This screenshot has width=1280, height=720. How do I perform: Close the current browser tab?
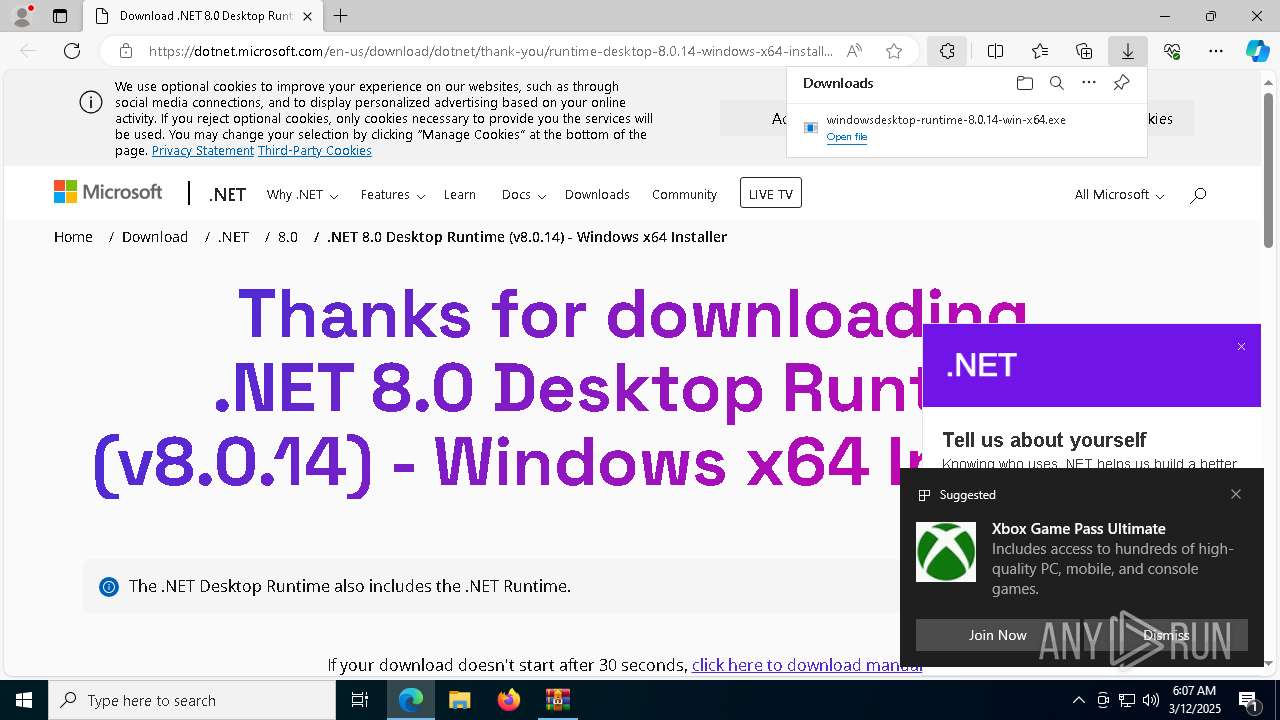307,16
